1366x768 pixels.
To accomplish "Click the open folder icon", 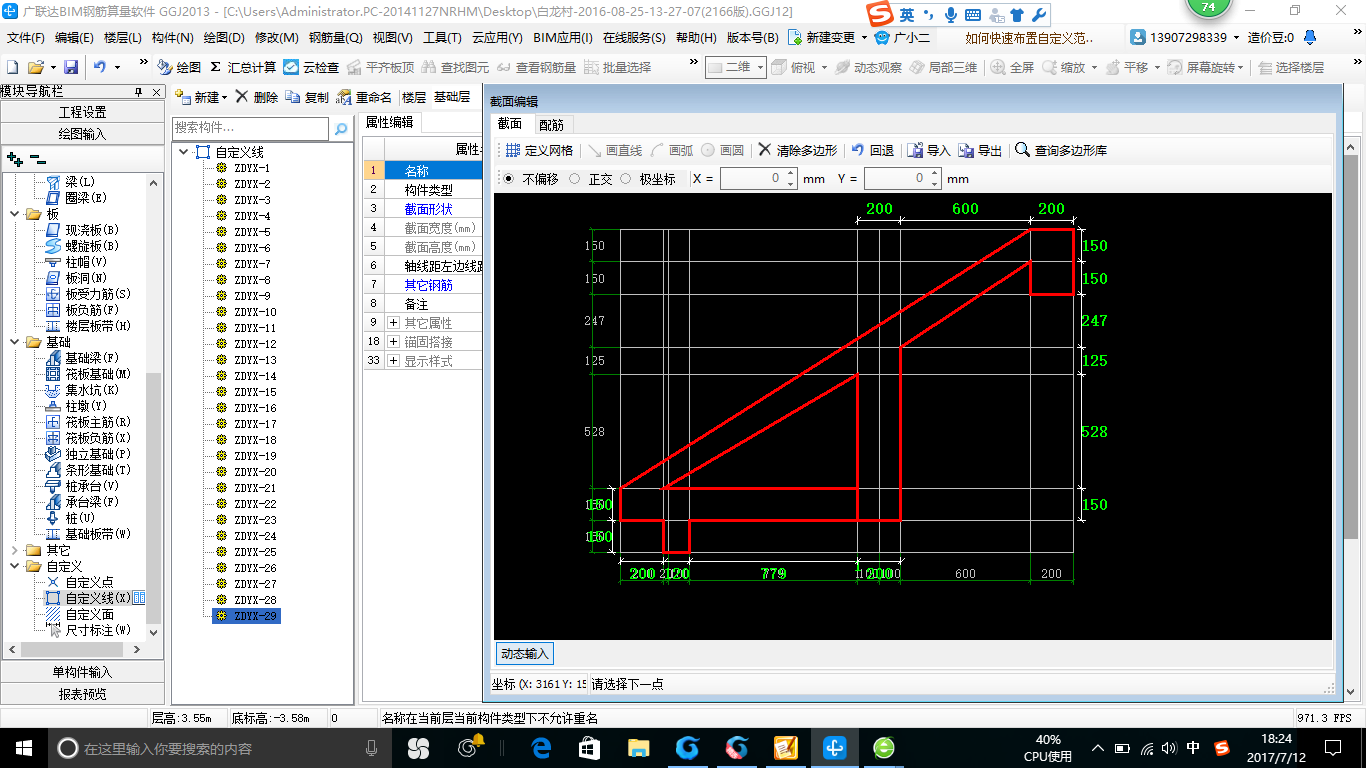I will pyautogui.click(x=35, y=67).
